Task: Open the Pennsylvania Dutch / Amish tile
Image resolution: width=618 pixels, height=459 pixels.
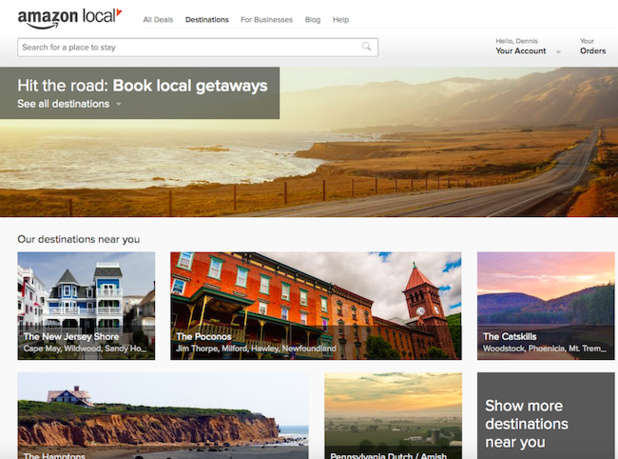Action: pos(392,415)
